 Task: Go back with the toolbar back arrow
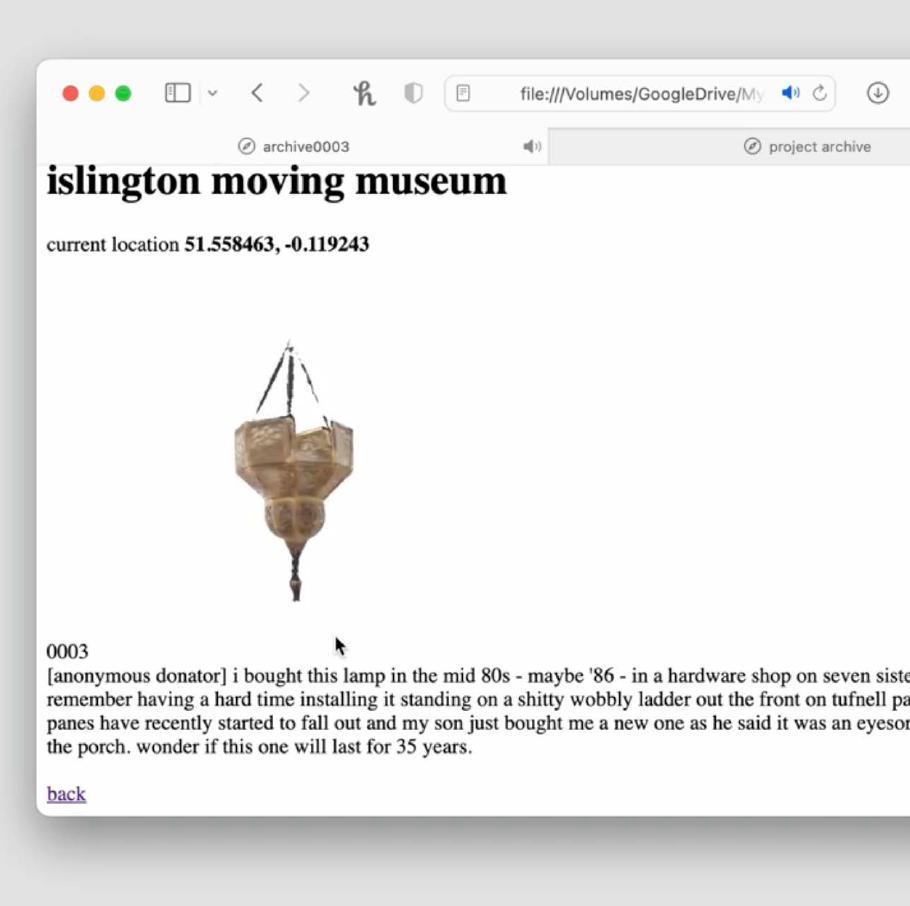point(258,93)
